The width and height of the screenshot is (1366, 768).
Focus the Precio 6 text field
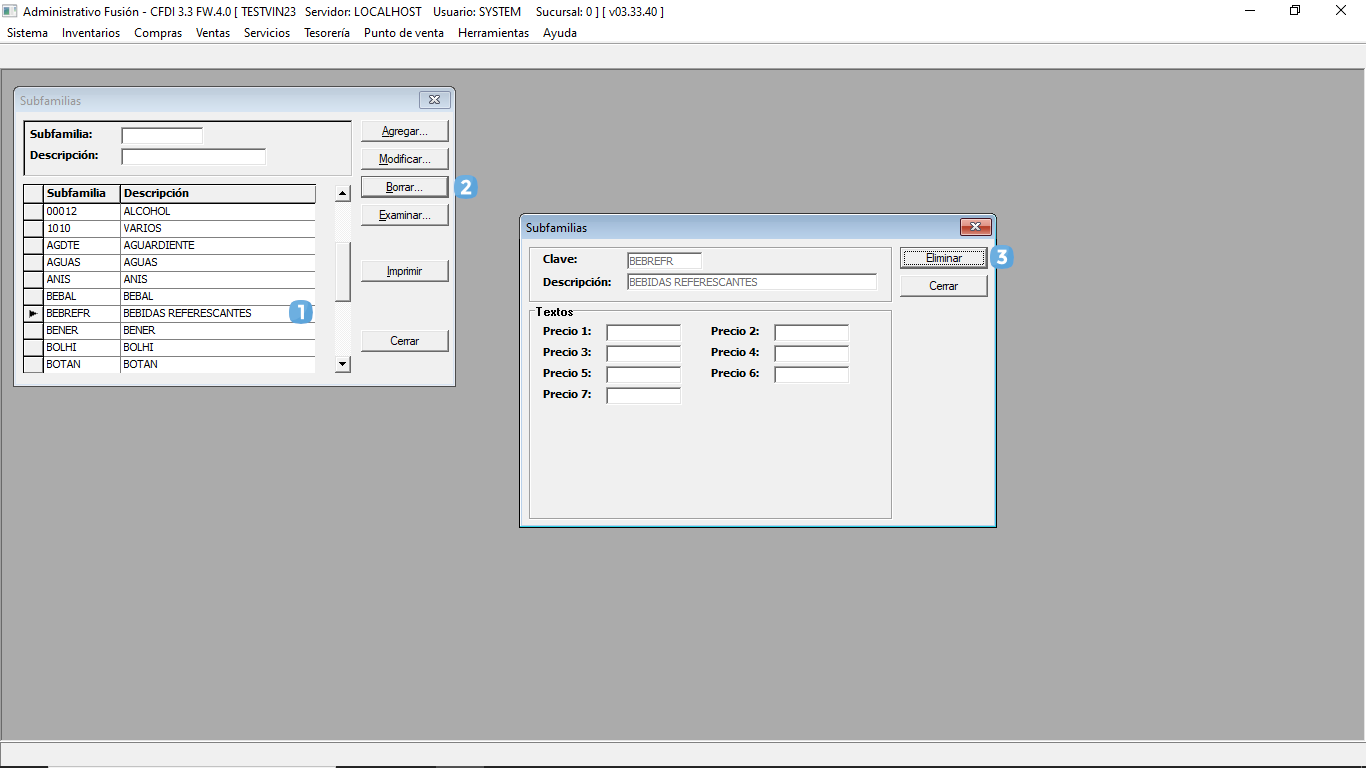[812, 374]
